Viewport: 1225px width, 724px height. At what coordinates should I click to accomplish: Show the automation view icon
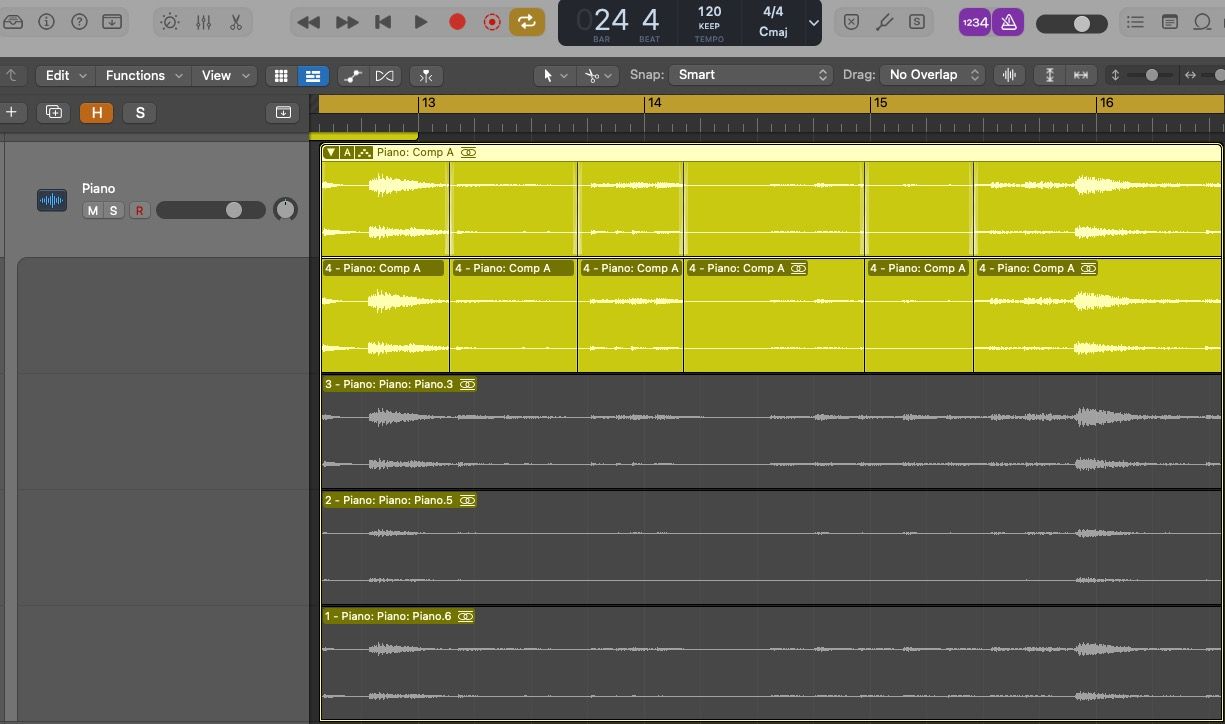352,76
